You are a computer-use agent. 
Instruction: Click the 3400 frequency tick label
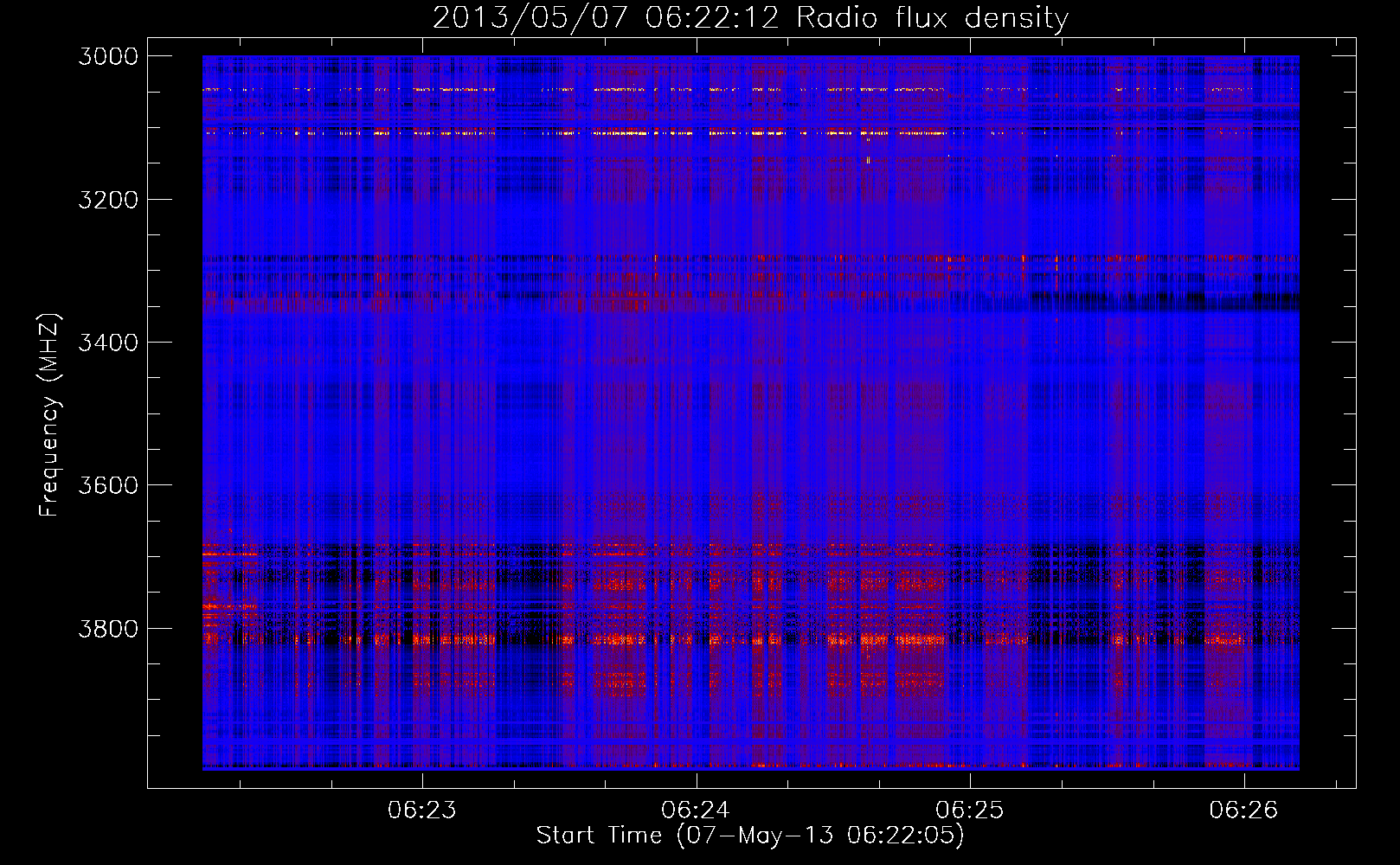point(108,343)
